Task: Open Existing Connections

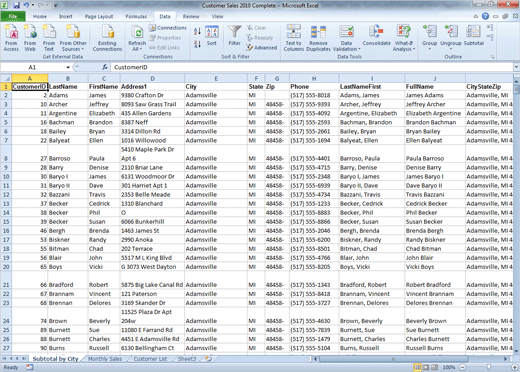Action: (x=107, y=38)
